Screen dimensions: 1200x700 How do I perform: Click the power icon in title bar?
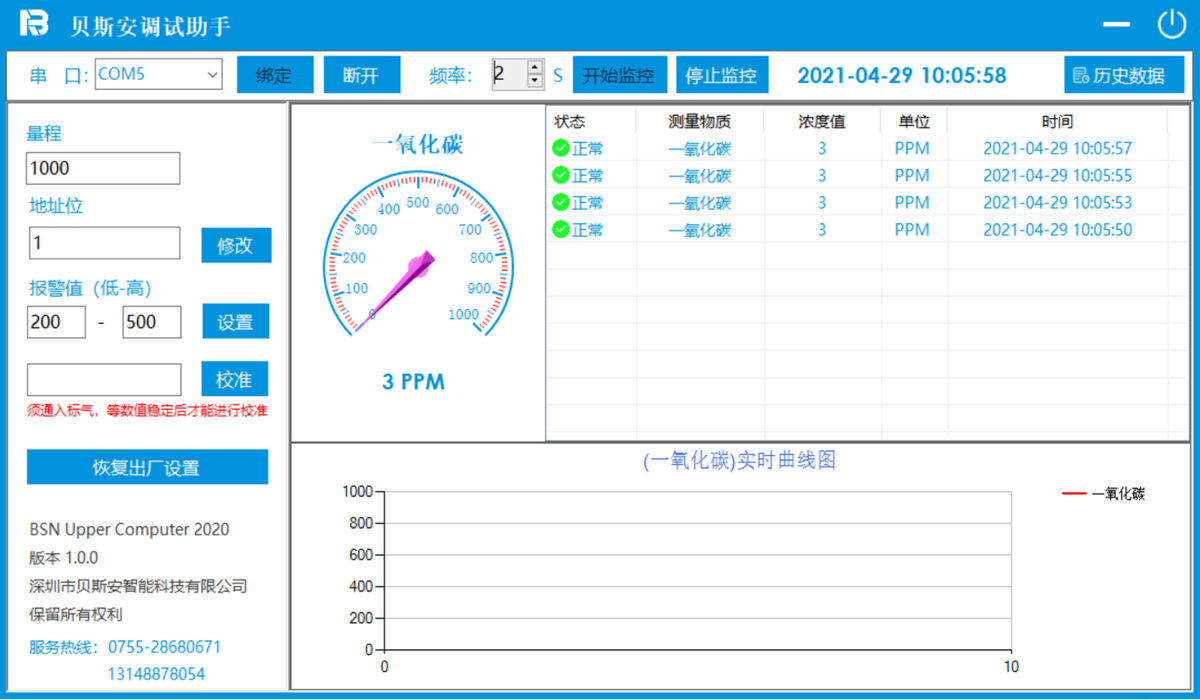[x=1171, y=25]
